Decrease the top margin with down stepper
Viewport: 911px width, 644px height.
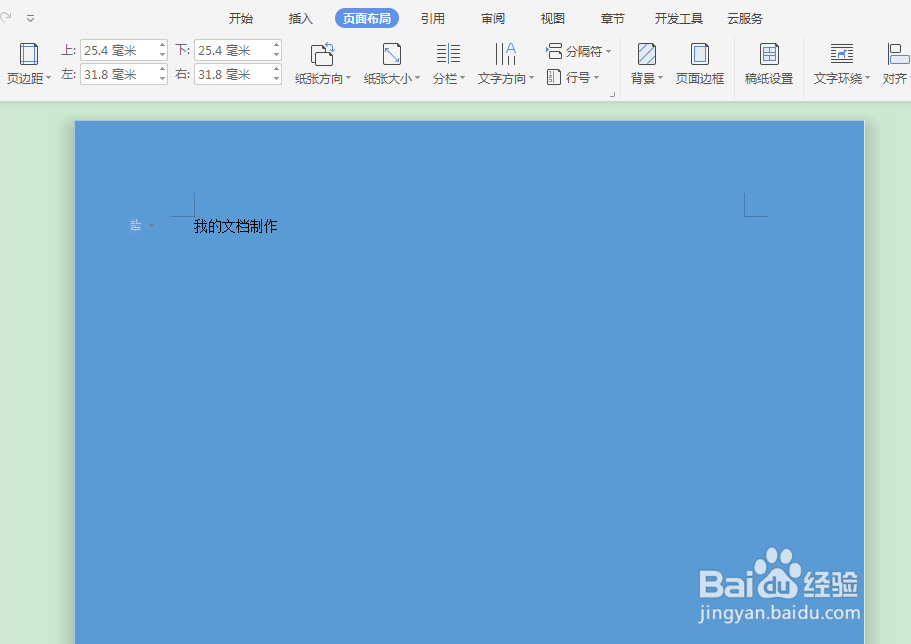pyautogui.click(x=163, y=55)
